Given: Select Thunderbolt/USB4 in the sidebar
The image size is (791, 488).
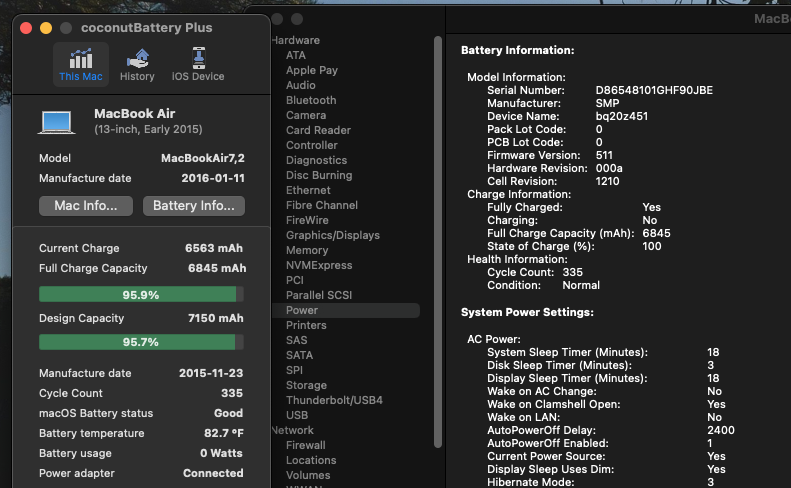Looking at the screenshot, I should pyautogui.click(x=334, y=400).
